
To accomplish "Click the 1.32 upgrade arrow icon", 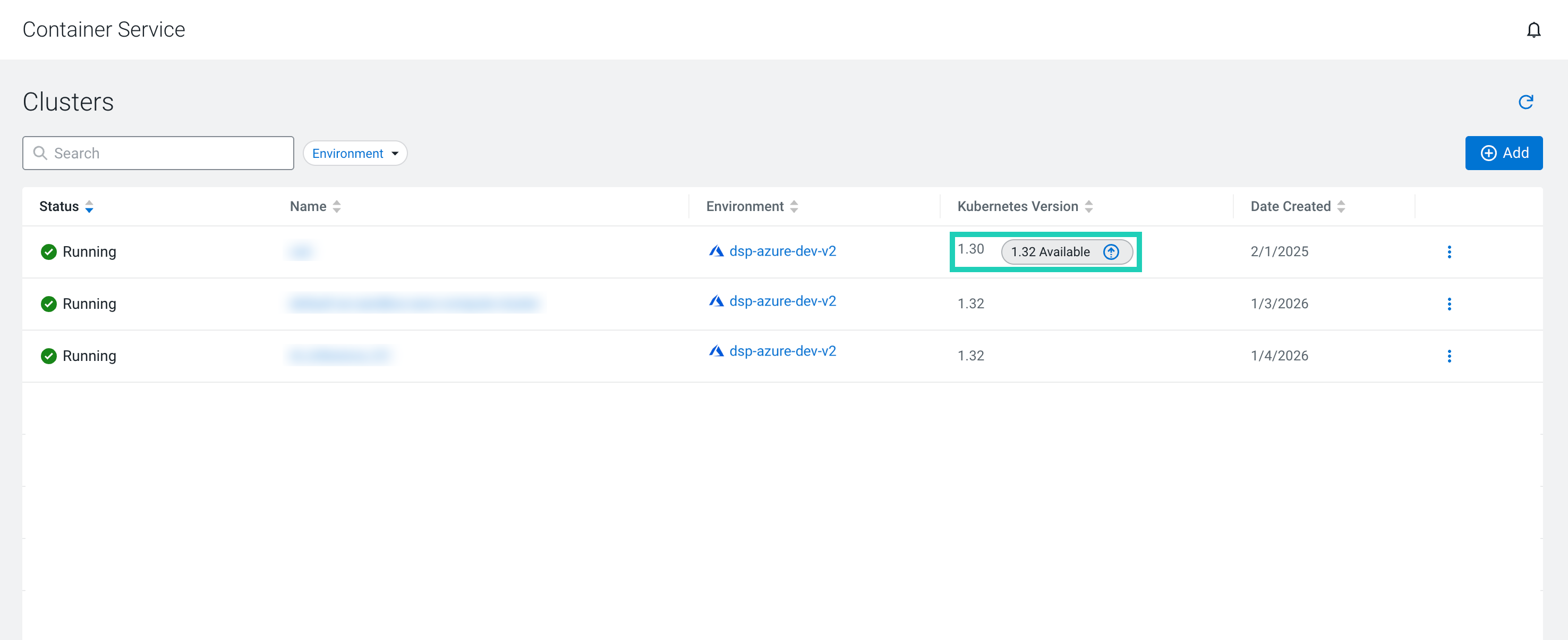I will pos(1111,251).
